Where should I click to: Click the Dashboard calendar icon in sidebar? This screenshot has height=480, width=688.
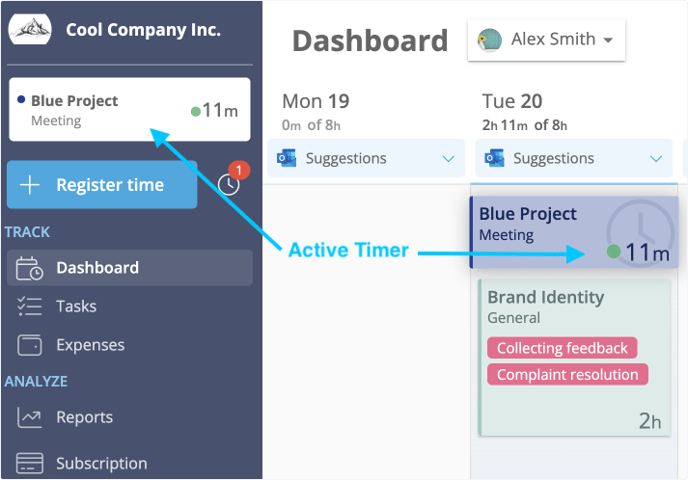29,268
